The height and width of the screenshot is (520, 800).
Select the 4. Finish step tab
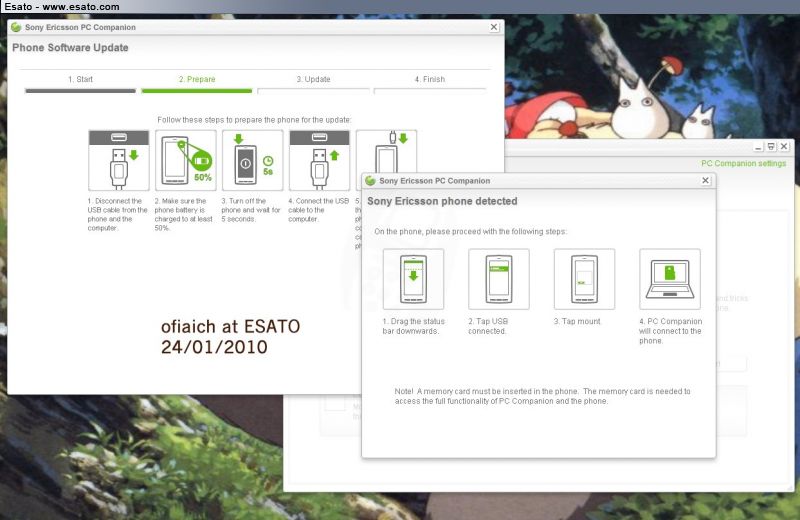click(430, 79)
